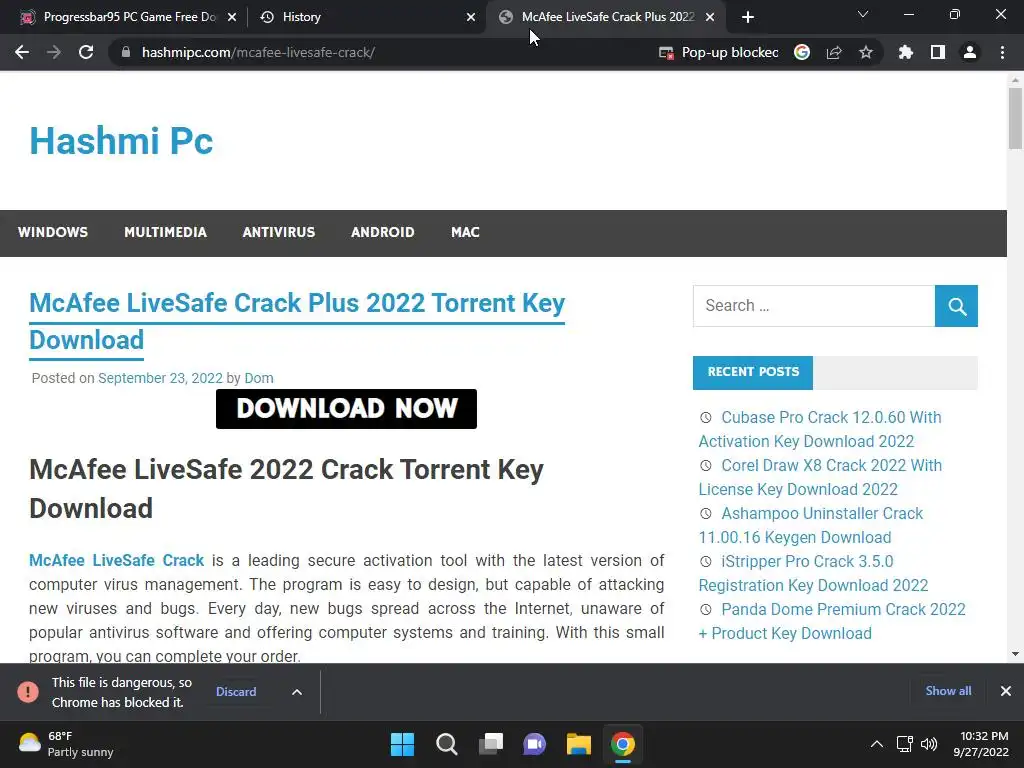Image resolution: width=1024 pixels, height=768 pixels.
Task: Open Chrome's three-dot menu
Action: [1002, 52]
